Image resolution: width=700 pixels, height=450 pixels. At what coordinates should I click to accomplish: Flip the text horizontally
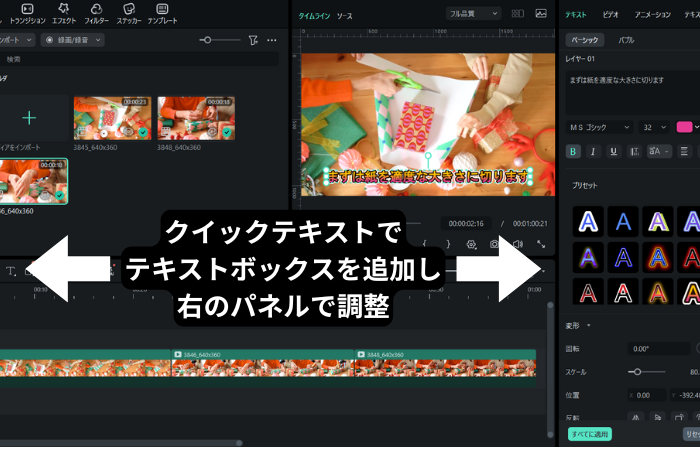tap(635, 417)
